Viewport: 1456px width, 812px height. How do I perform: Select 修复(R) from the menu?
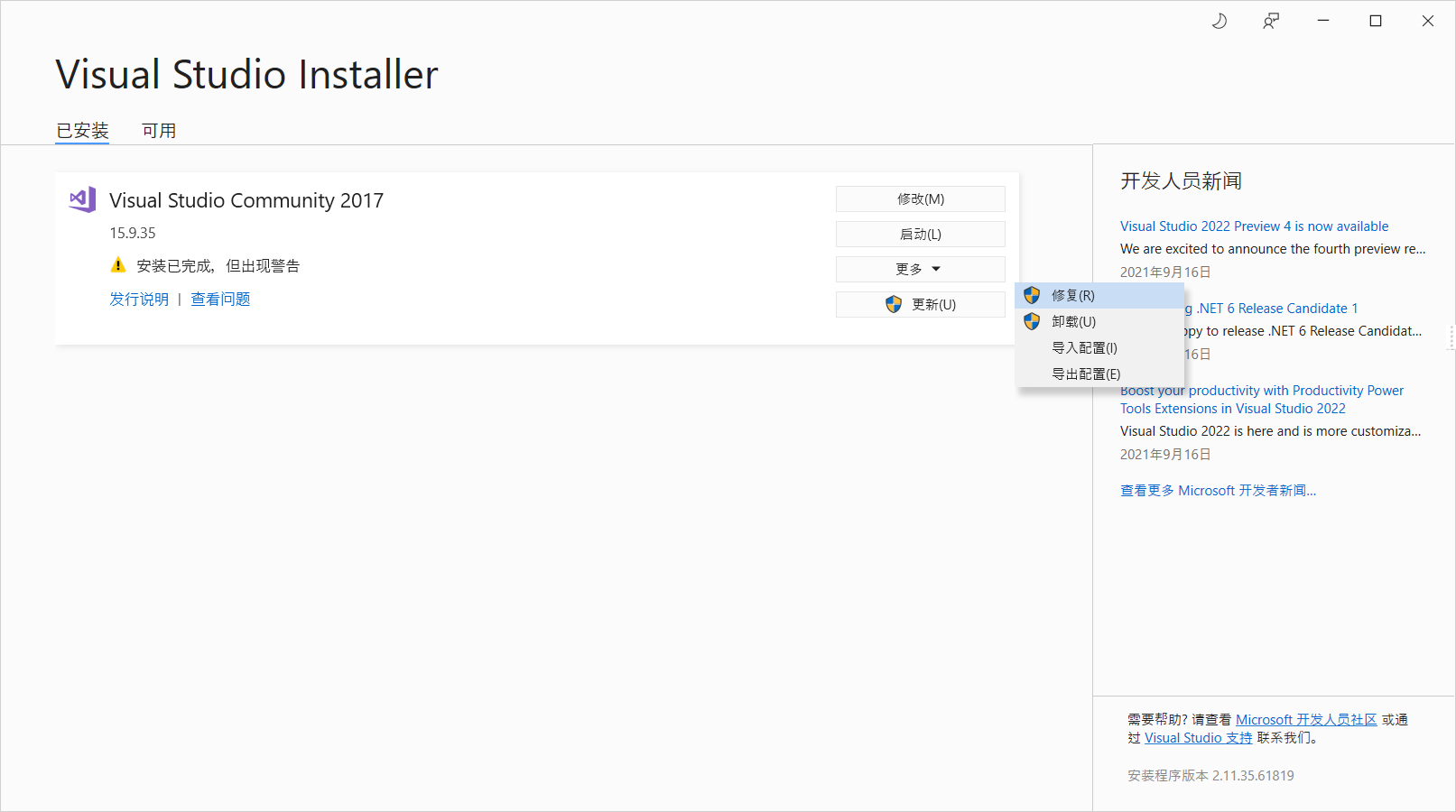coord(1099,295)
